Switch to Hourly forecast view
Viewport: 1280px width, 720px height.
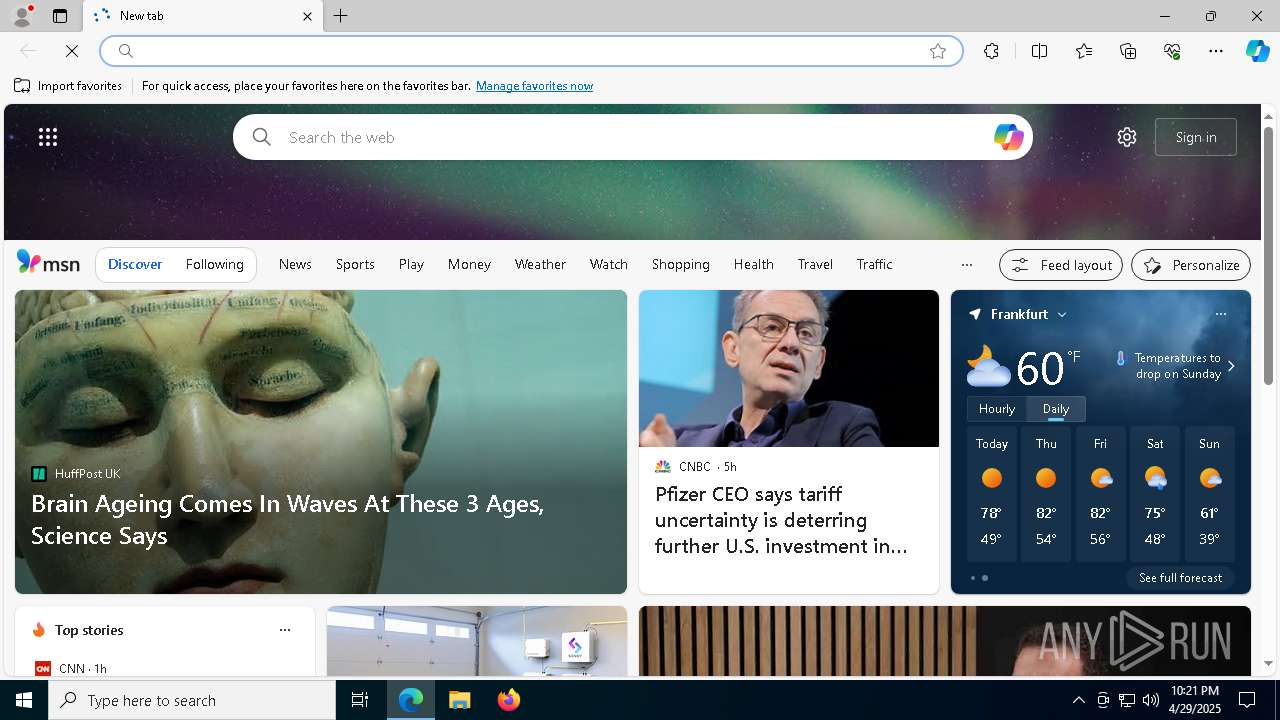(997, 409)
